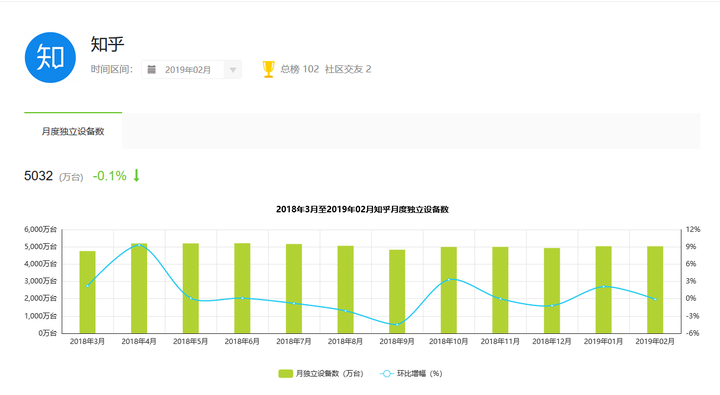Click the 2018年9月 x-axis label
Image resolution: width=720 pixels, height=395 pixels.
pyautogui.click(x=397, y=341)
